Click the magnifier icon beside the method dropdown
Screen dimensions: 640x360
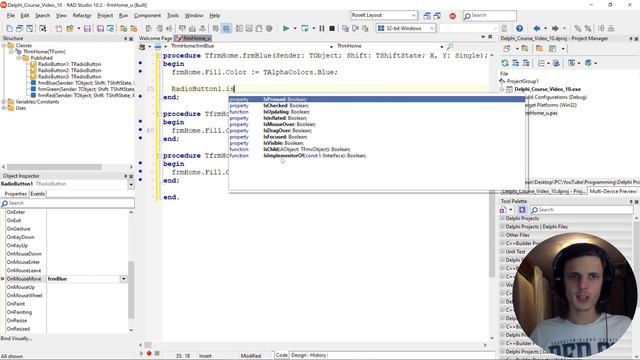(450, 47)
